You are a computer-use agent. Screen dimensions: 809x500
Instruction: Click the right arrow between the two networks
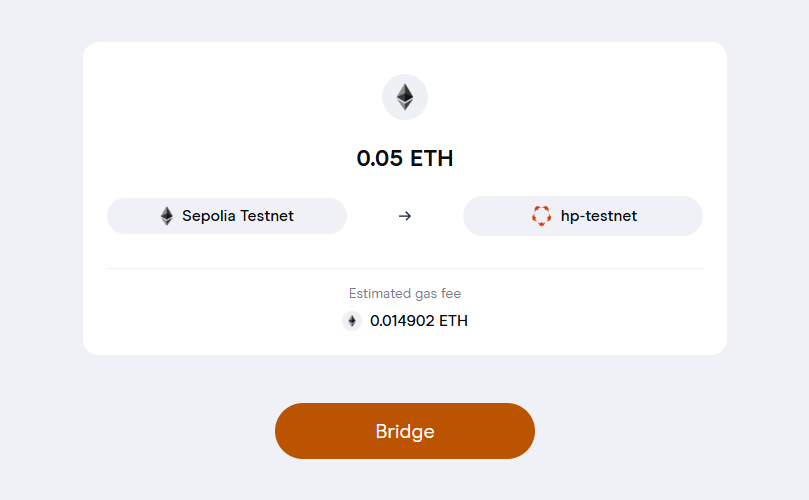[405, 216]
